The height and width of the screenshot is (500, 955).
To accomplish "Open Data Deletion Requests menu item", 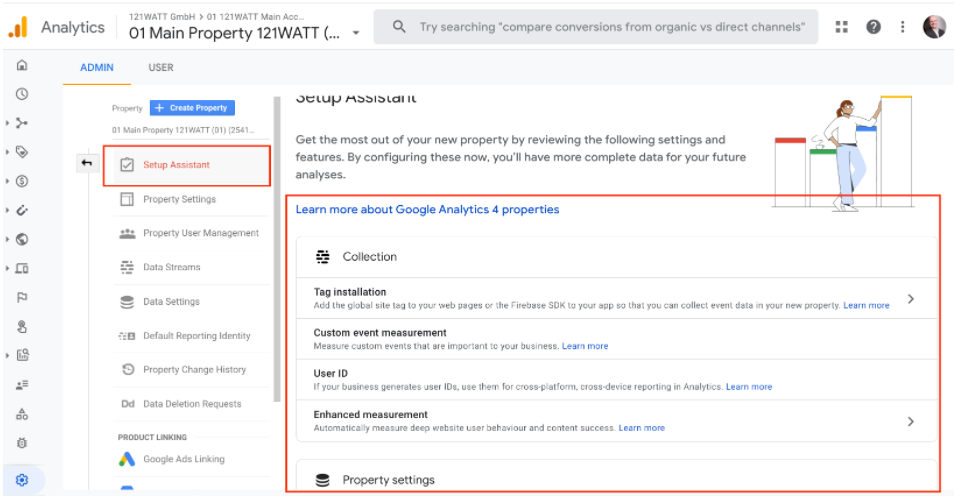I will 192,404.
